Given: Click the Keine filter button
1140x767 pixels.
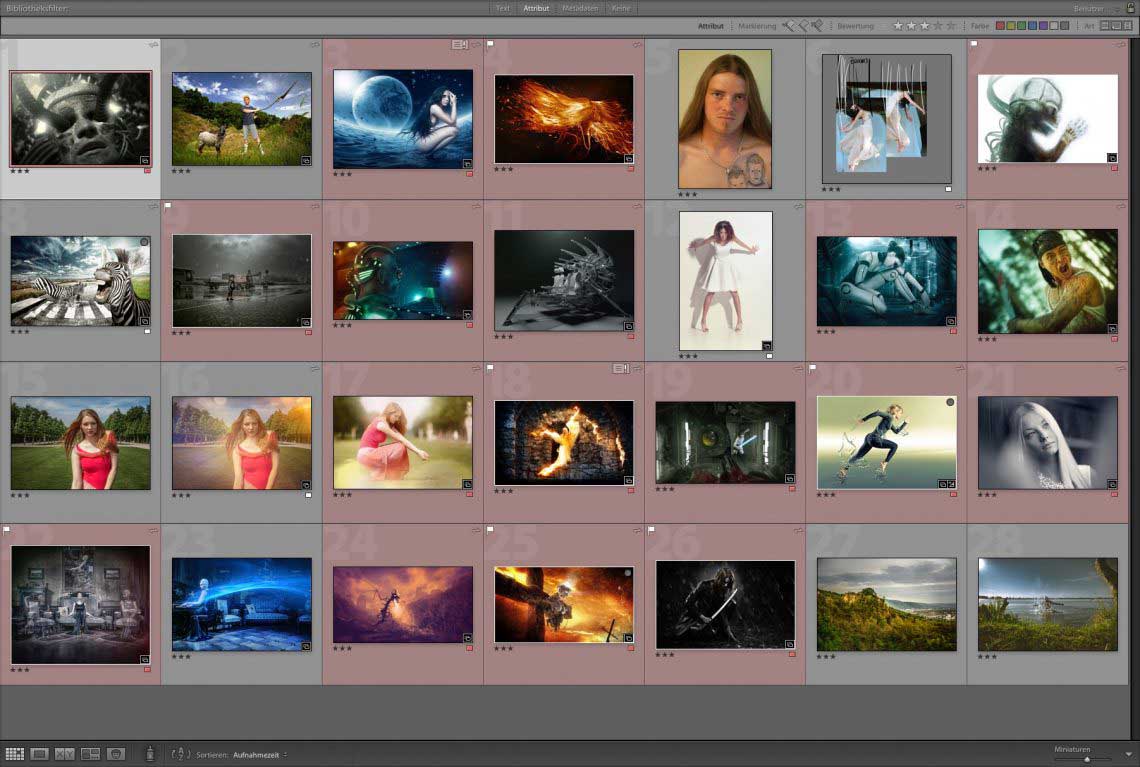Looking at the screenshot, I should click(621, 8).
